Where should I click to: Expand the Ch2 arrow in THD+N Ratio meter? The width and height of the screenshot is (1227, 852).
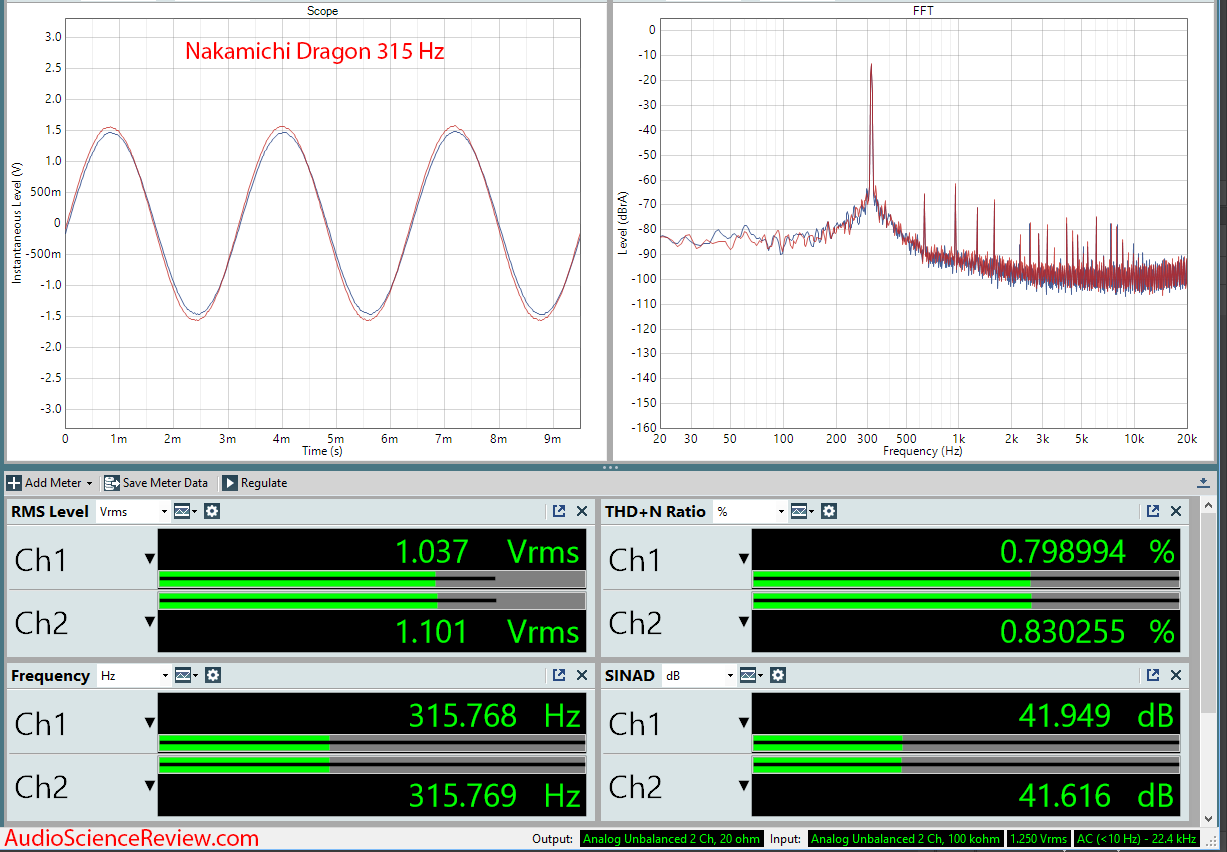744,622
